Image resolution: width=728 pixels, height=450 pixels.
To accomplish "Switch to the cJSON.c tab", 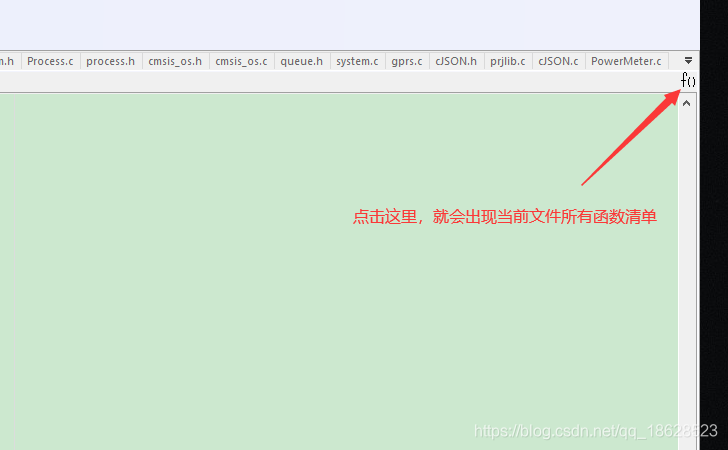I will coord(558,61).
